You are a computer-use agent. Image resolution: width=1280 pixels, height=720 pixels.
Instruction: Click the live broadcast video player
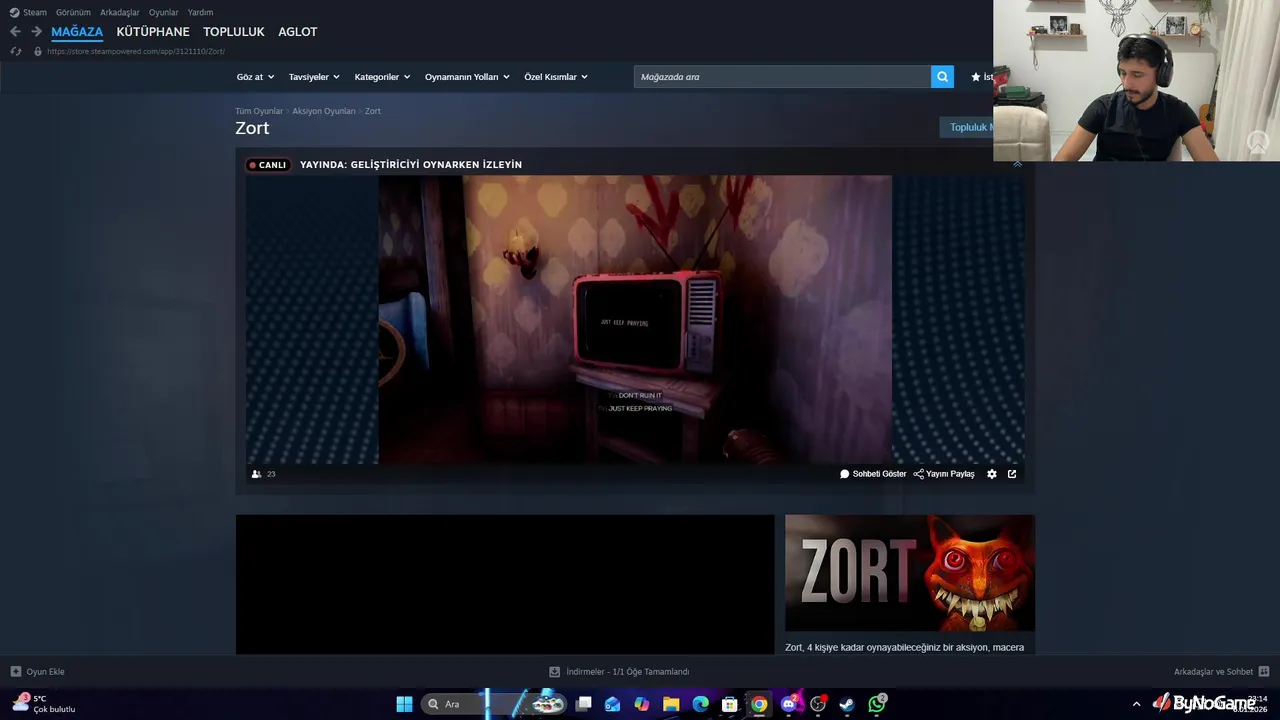pyautogui.click(x=635, y=320)
